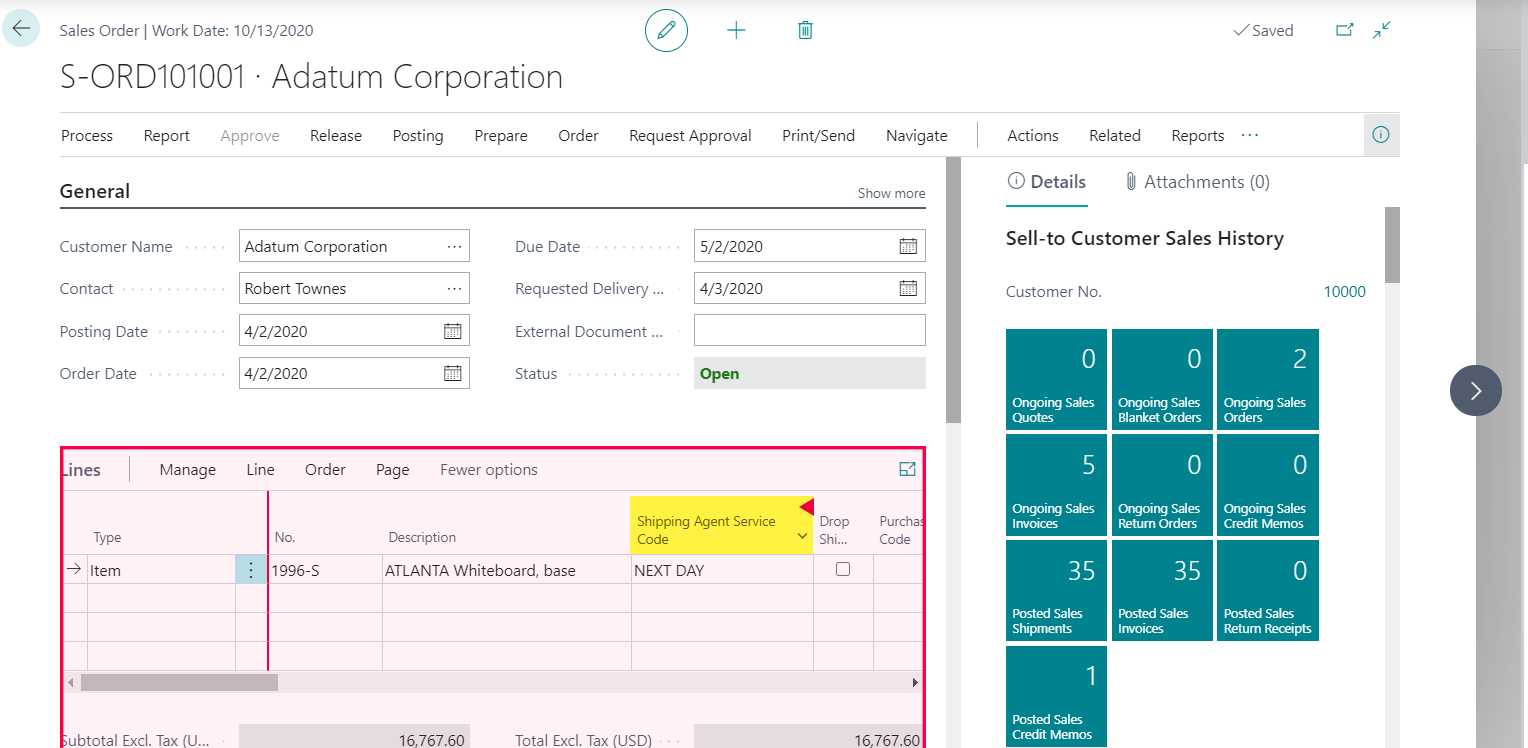
Task: Click the back arrow button
Action: (21, 29)
